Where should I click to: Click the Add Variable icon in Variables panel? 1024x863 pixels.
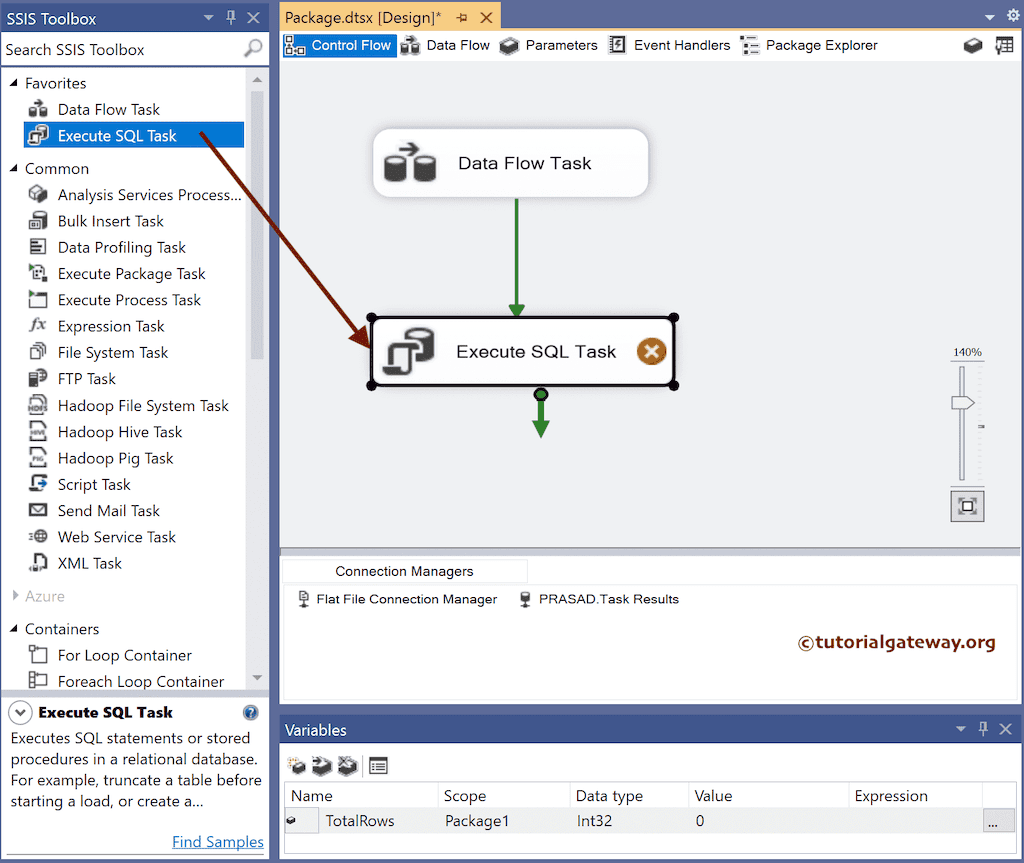[x=297, y=765]
